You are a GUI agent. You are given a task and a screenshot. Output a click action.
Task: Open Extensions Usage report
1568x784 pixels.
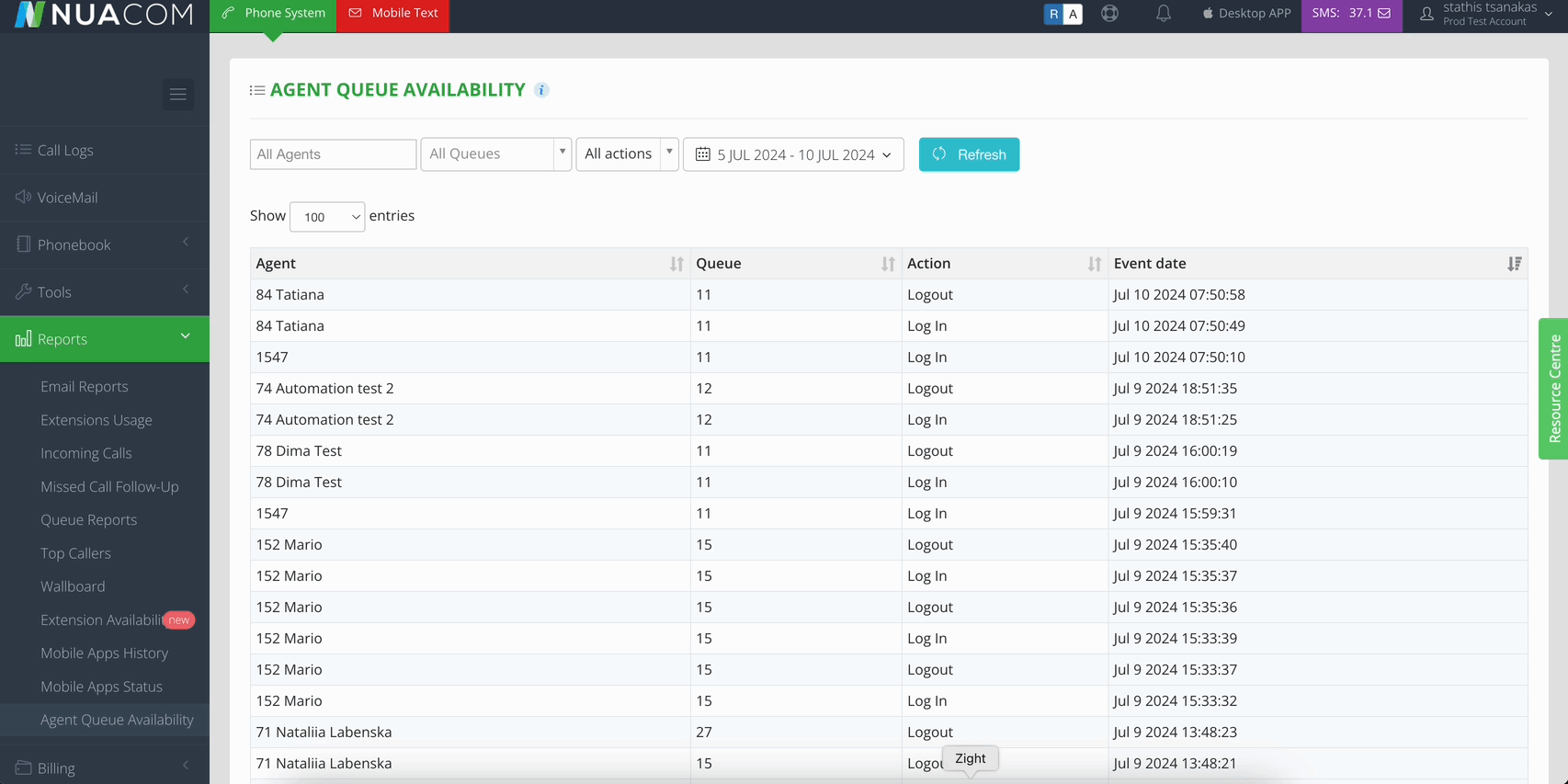[97, 420]
